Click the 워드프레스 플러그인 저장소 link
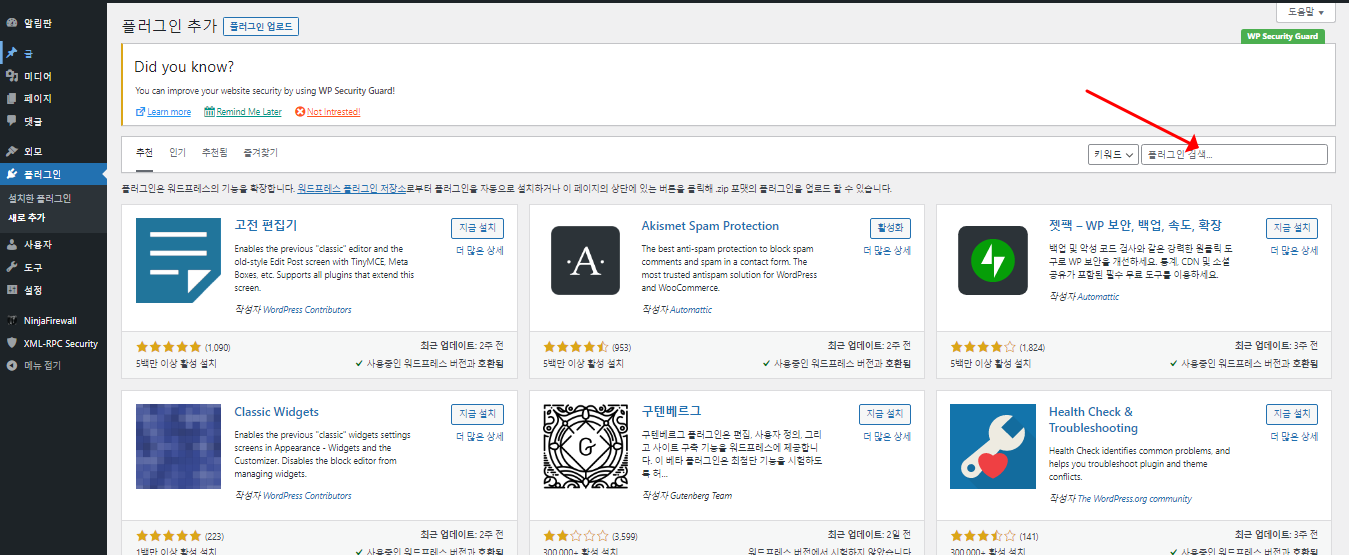The image size is (1349, 555). click(x=351, y=188)
